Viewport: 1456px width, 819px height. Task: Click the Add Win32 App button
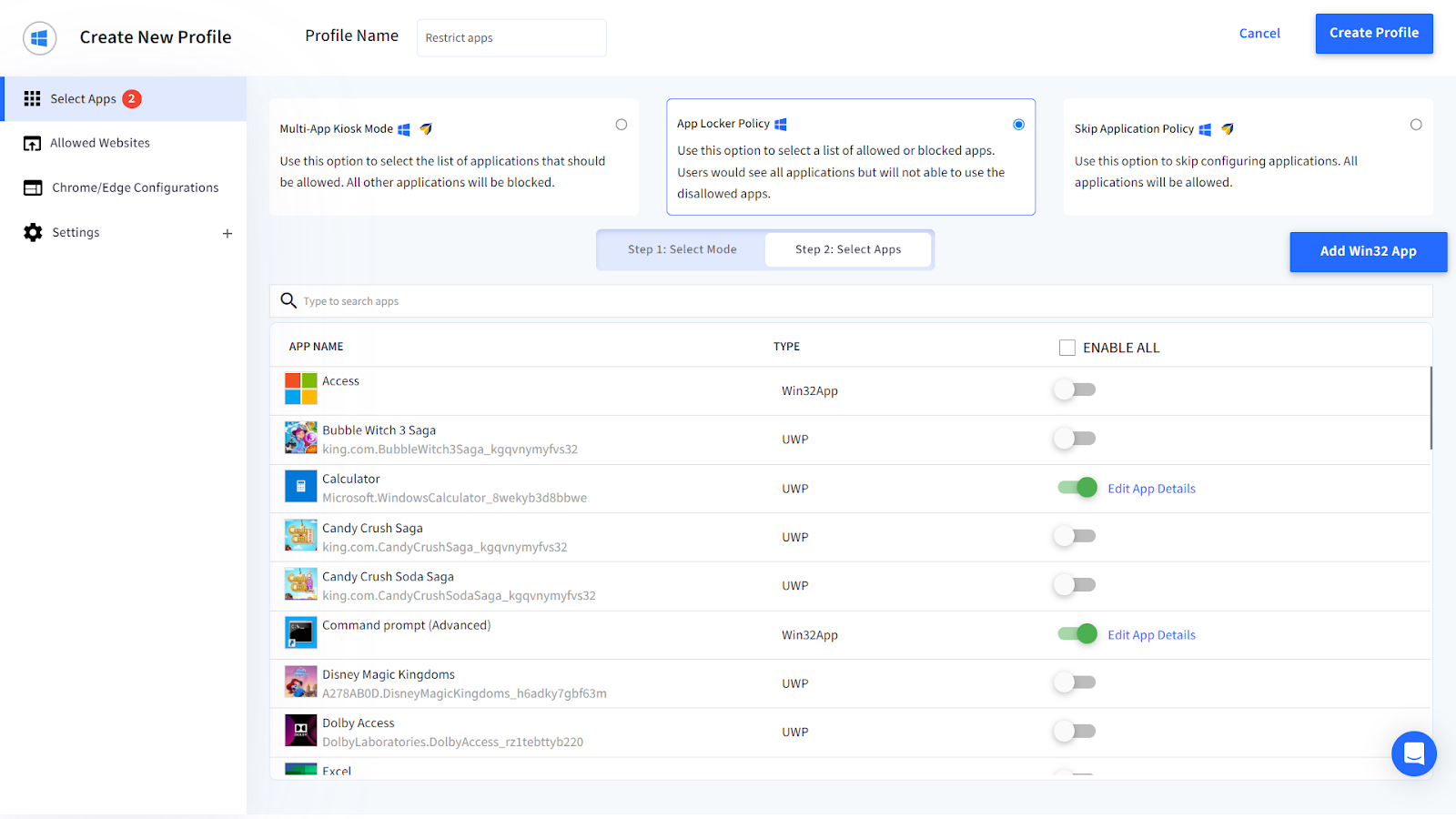[x=1368, y=251]
